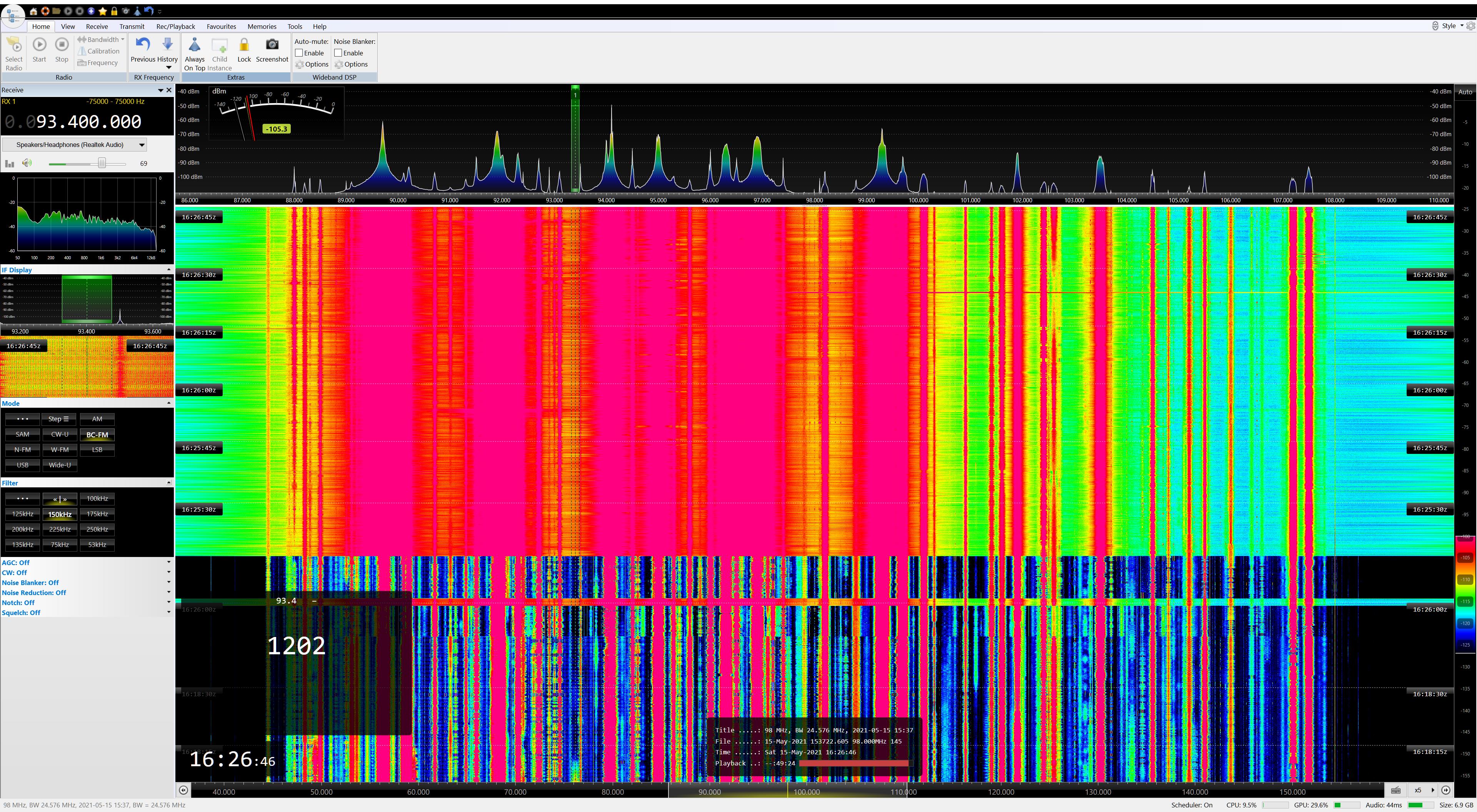Viewport: 1477px width, 812px height.
Task: Open the Favourites ribbon tab
Action: [x=221, y=27]
